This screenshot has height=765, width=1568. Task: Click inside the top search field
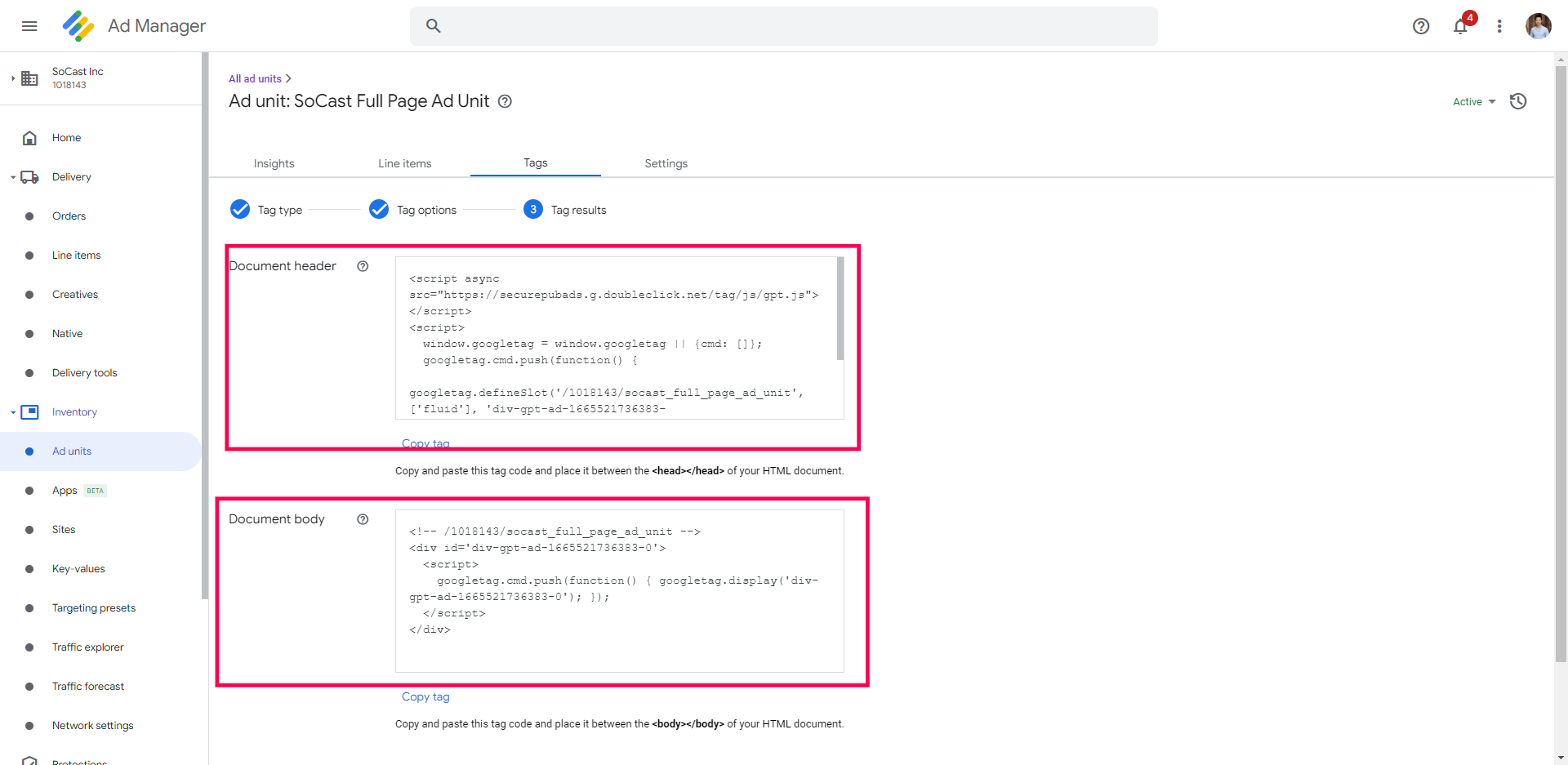point(784,26)
